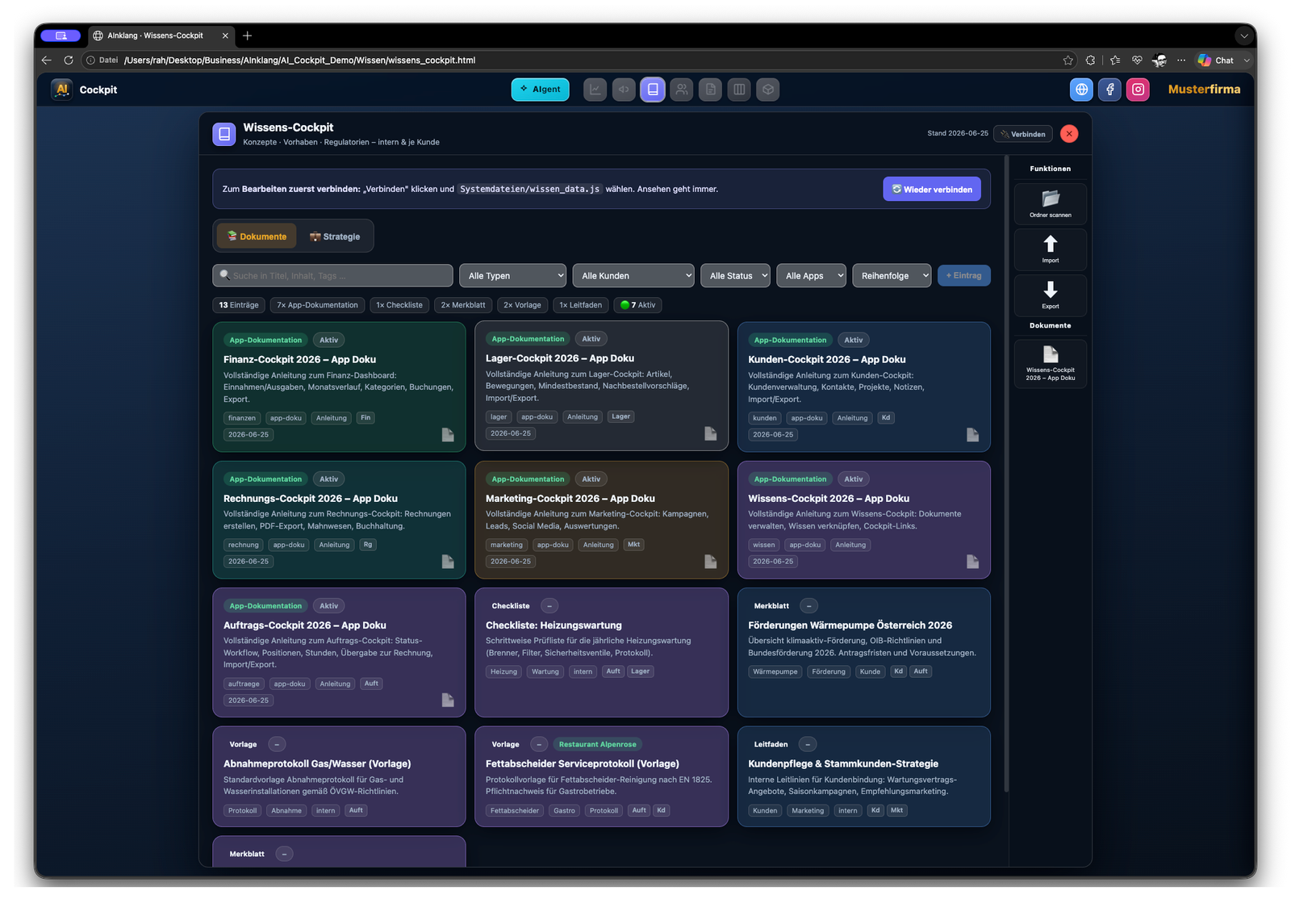Open the box (Lager) icon in toolbar
The height and width of the screenshot is (924, 1291).
[x=768, y=90]
